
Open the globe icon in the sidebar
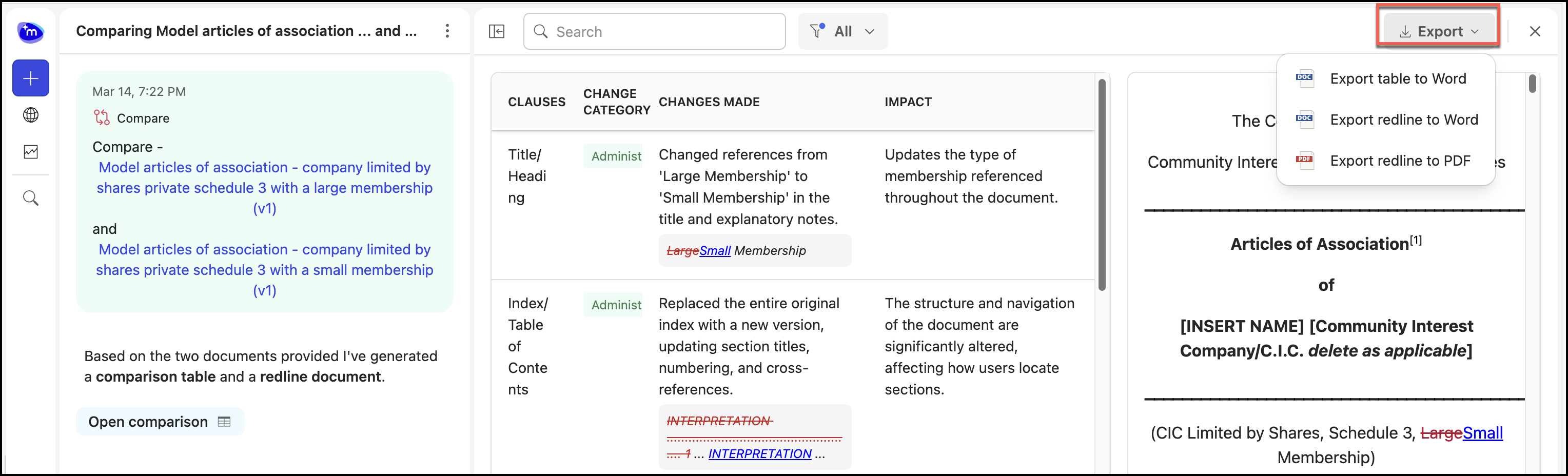(30, 115)
